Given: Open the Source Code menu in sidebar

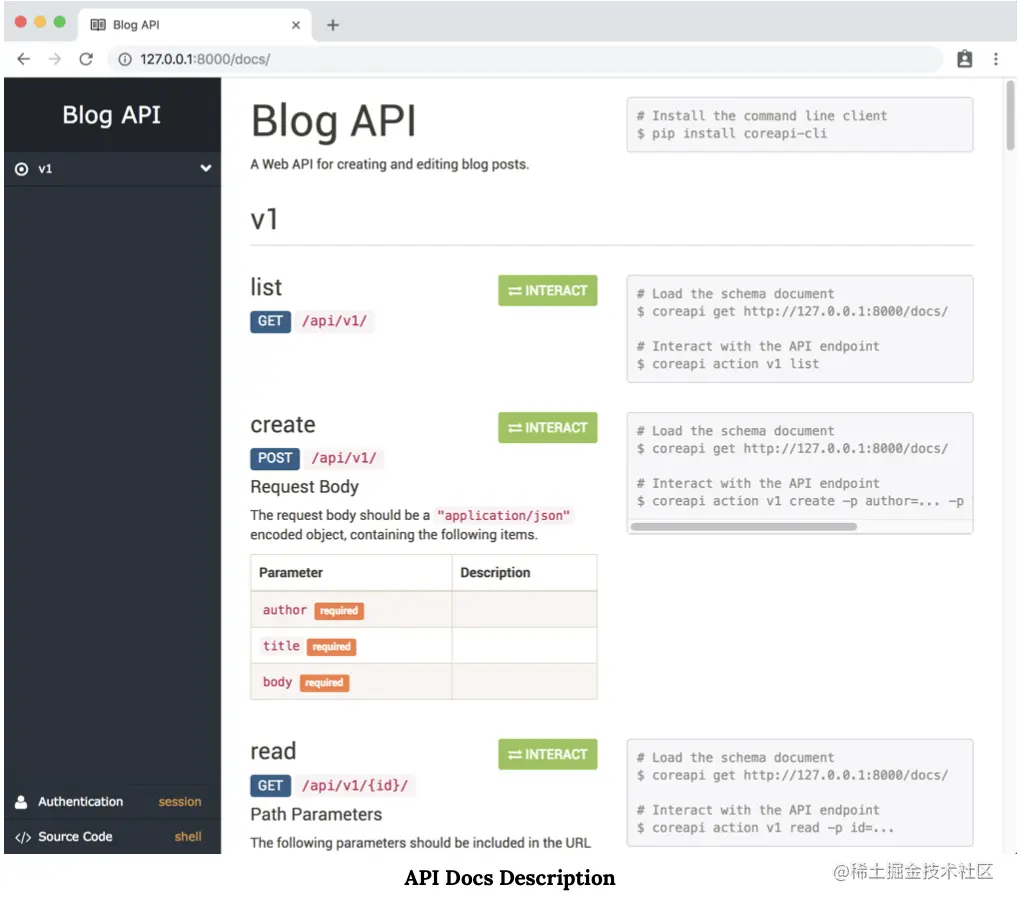Looking at the screenshot, I should click(x=112, y=837).
